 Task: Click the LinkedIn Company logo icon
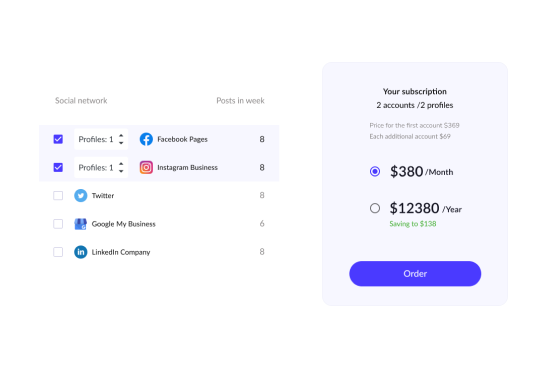click(81, 252)
